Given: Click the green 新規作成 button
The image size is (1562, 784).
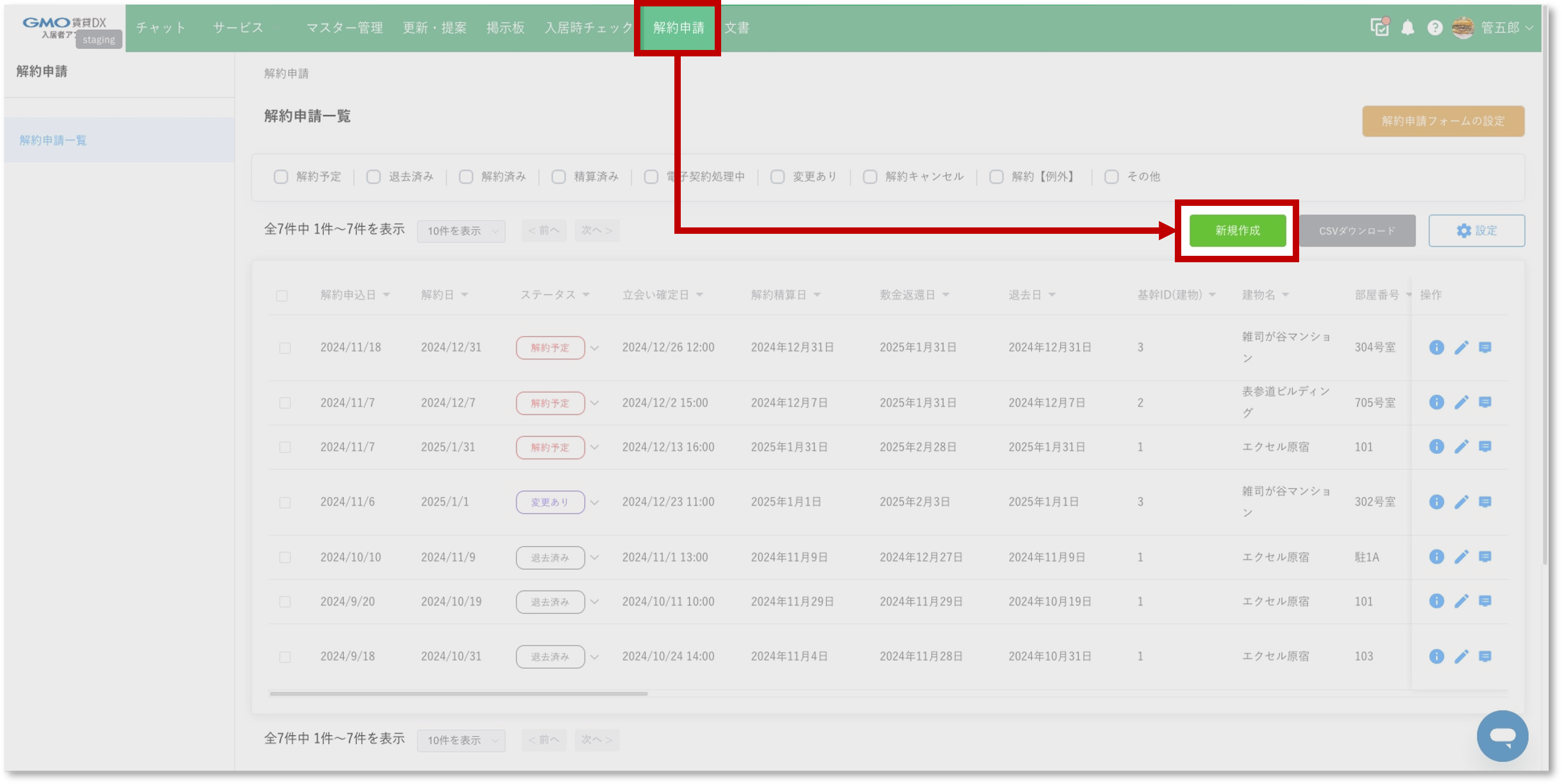Looking at the screenshot, I should point(1237,231).
